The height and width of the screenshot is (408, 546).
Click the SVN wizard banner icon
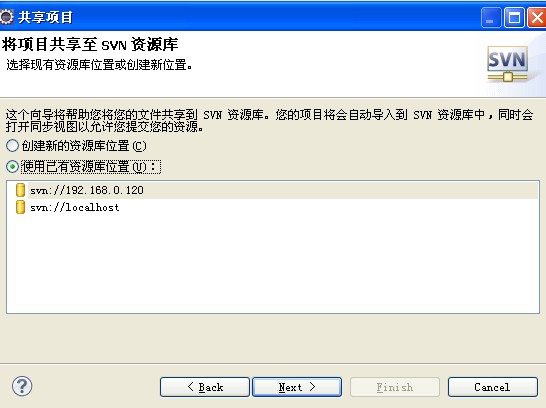coord(507,64)
